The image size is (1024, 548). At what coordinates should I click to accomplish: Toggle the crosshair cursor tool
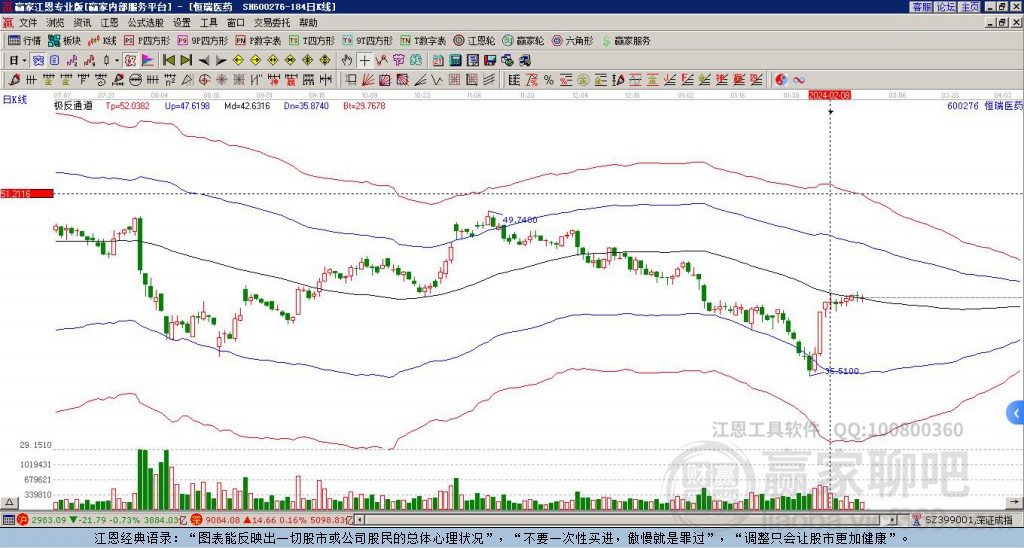[364, 61]
